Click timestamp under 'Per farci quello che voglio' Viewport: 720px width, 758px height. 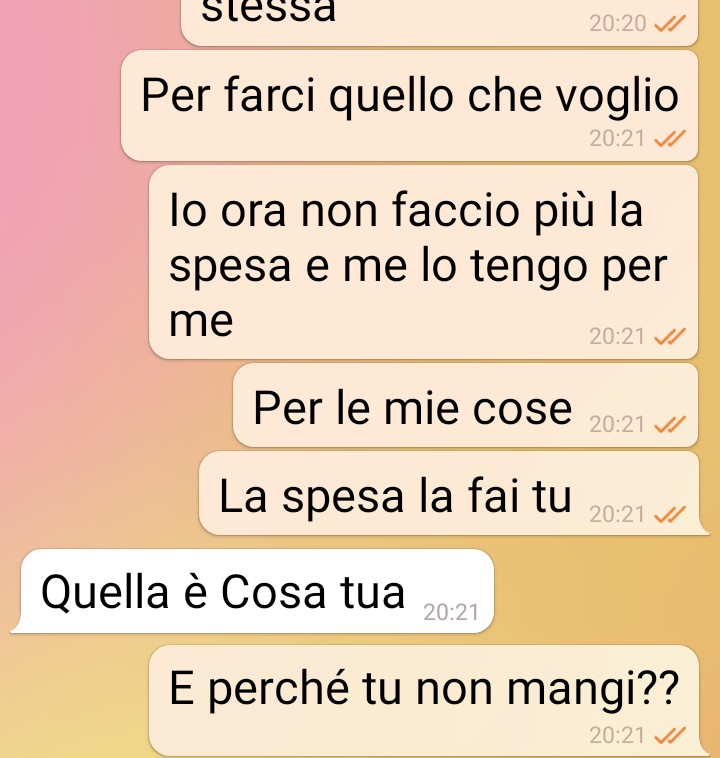[617, 139]
